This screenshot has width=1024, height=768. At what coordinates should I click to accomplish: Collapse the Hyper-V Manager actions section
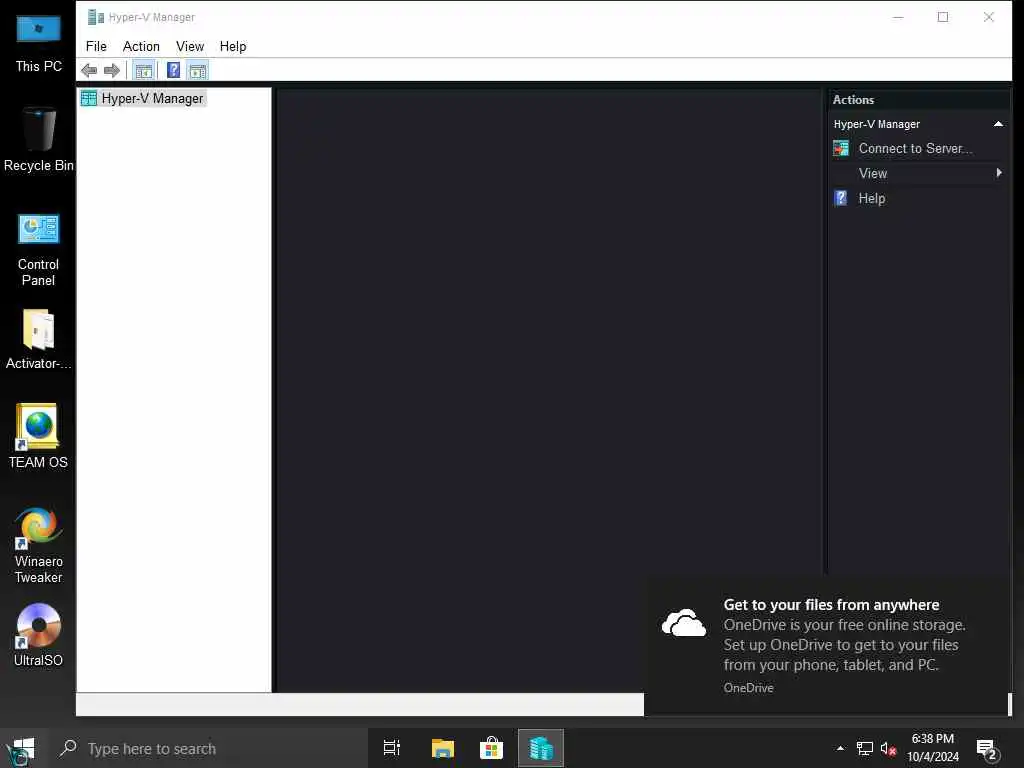998,124
